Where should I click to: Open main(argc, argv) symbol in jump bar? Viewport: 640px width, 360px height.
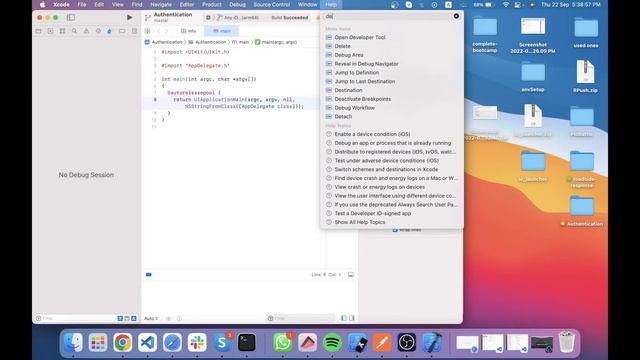[276, 42]
